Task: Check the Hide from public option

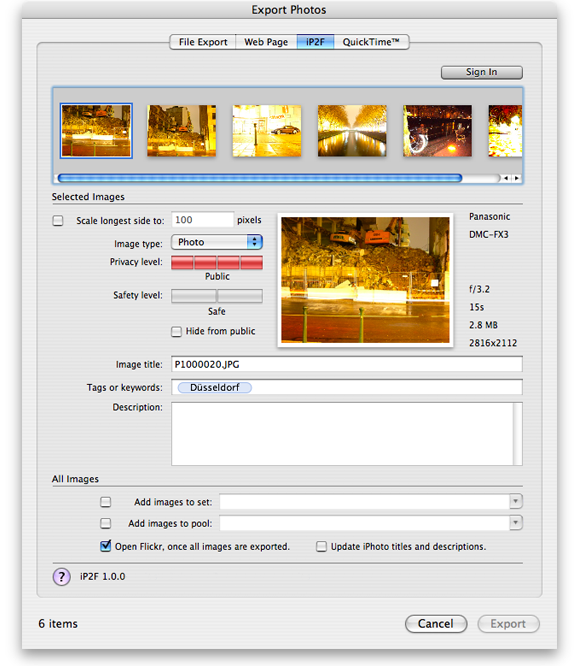Action: click(176, 331)
